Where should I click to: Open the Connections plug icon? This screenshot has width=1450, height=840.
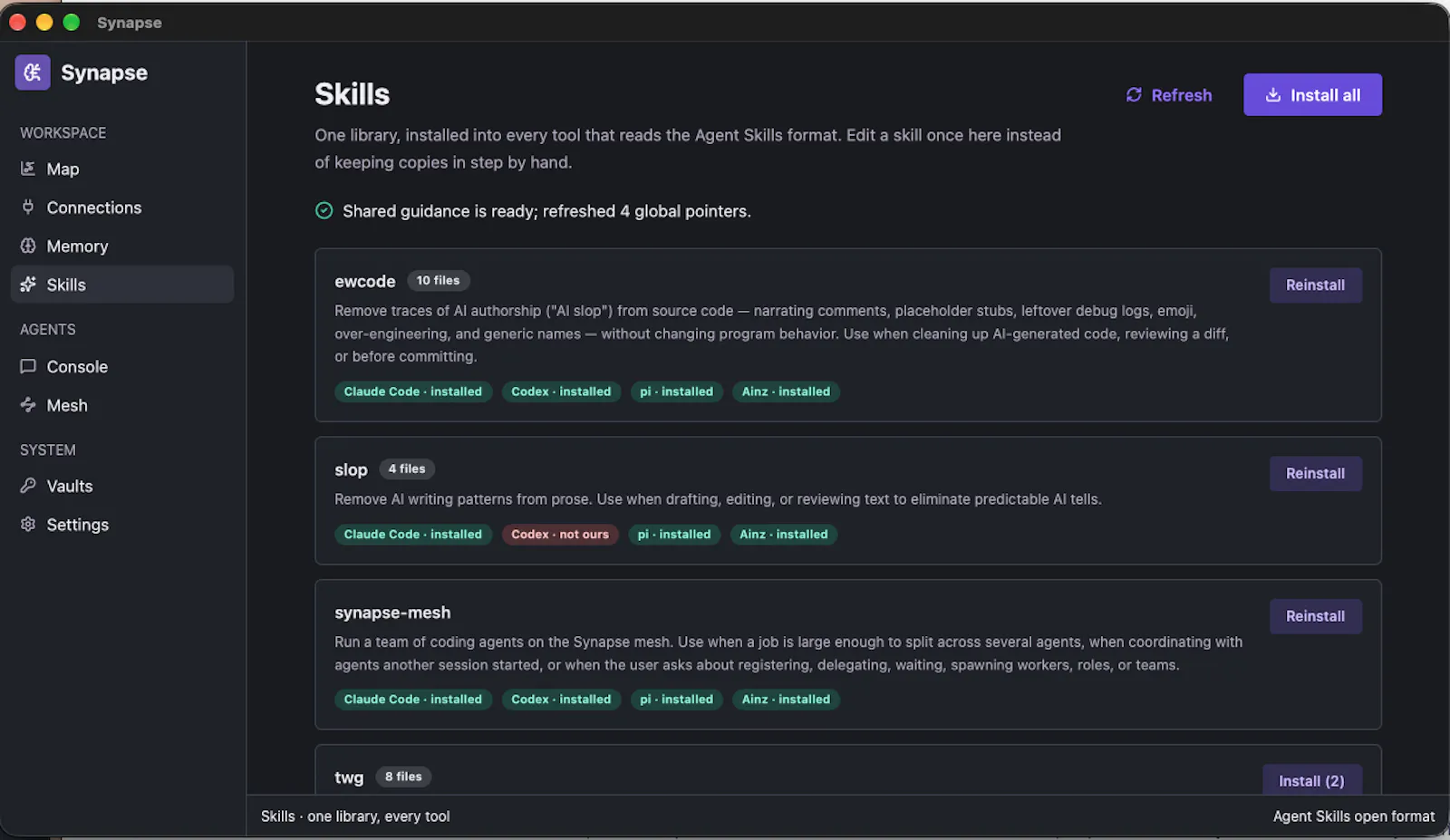tap(28, 208)
